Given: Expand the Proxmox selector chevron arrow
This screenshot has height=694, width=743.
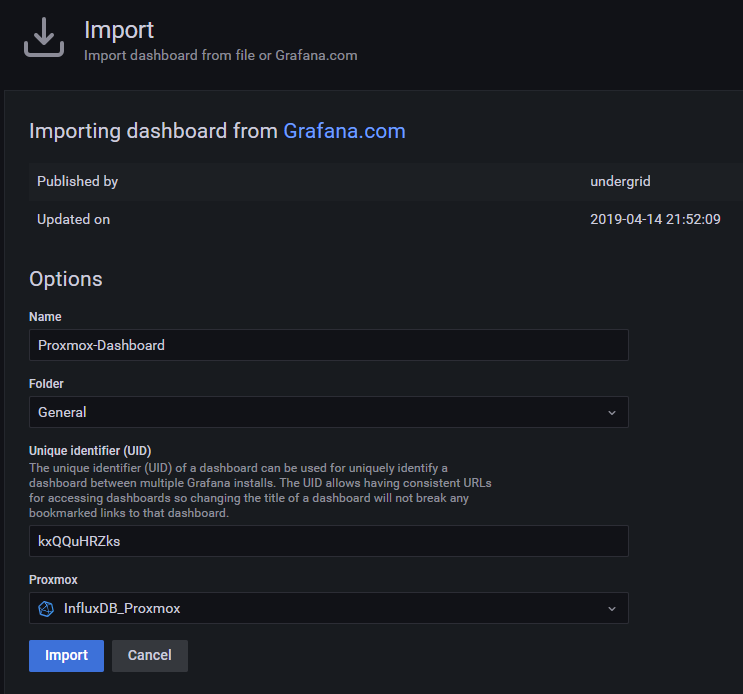Looking at the screenshot, I should pos(612,608).
